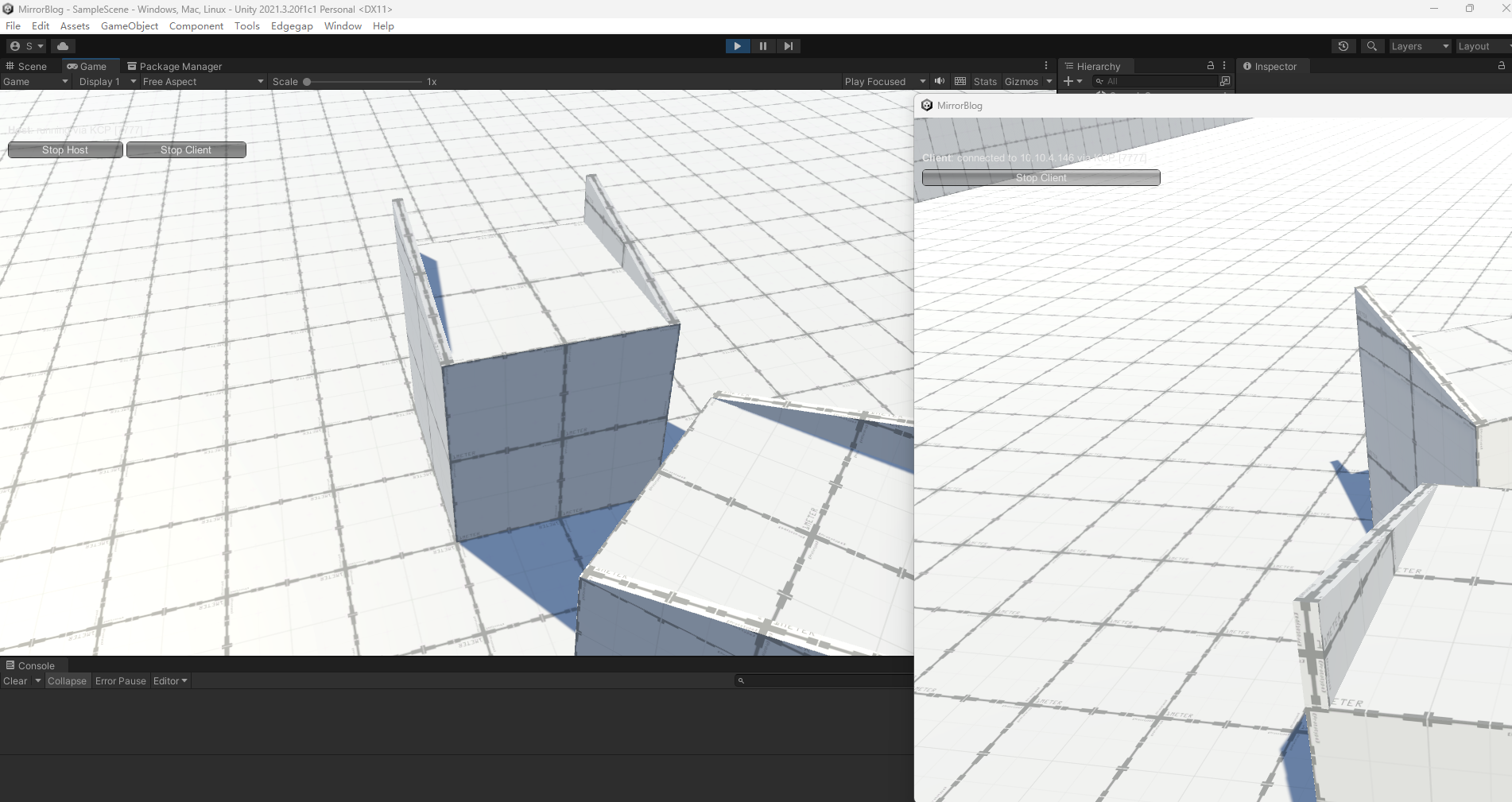Click the Hierarchy search field

point(1155,81)
